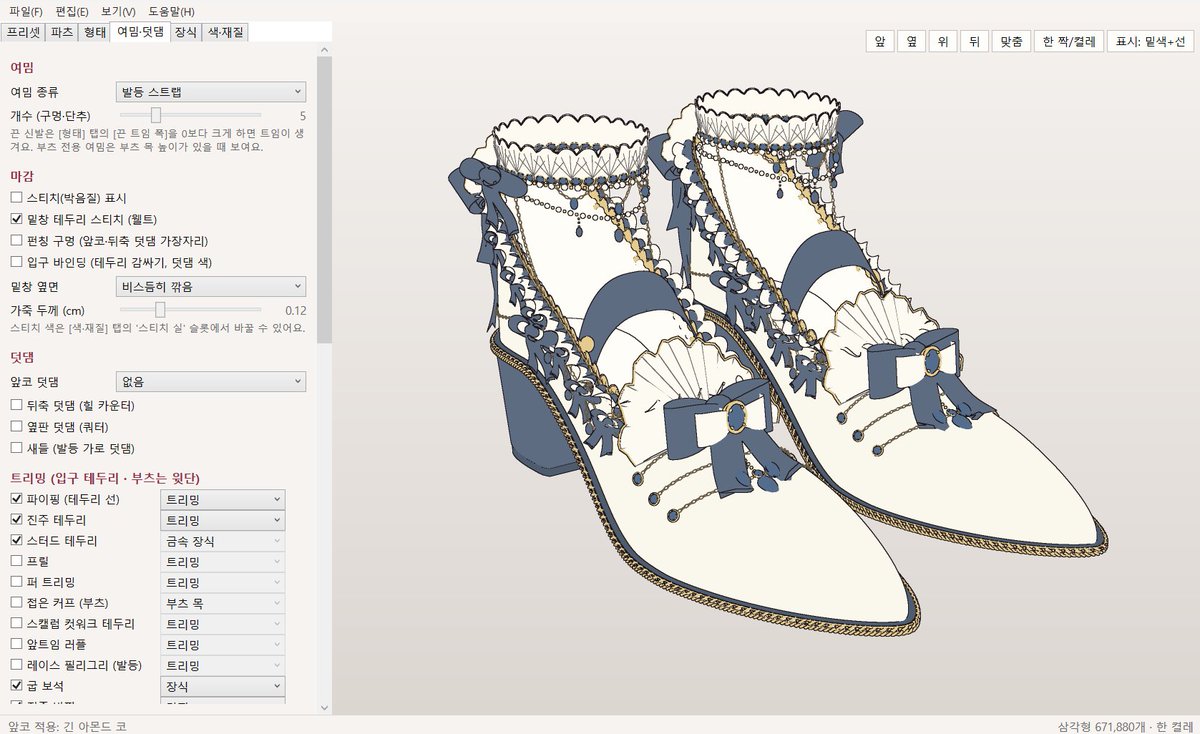1200x734 pixels.
Task: Click the 가죽 두께 (cm) slider
Action: (x=189, y=310)
